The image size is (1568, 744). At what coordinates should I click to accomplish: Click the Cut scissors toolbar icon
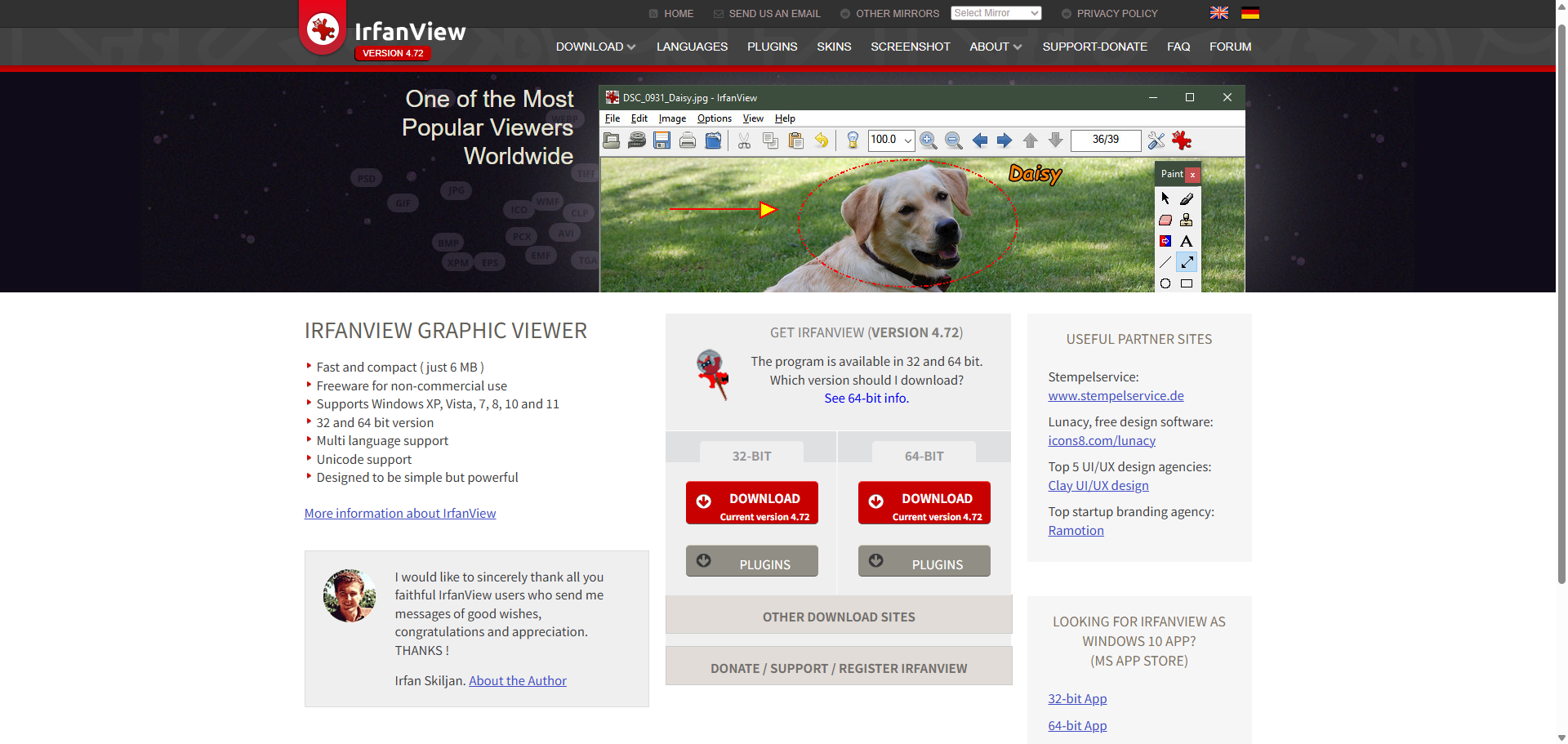pos(744,140)
